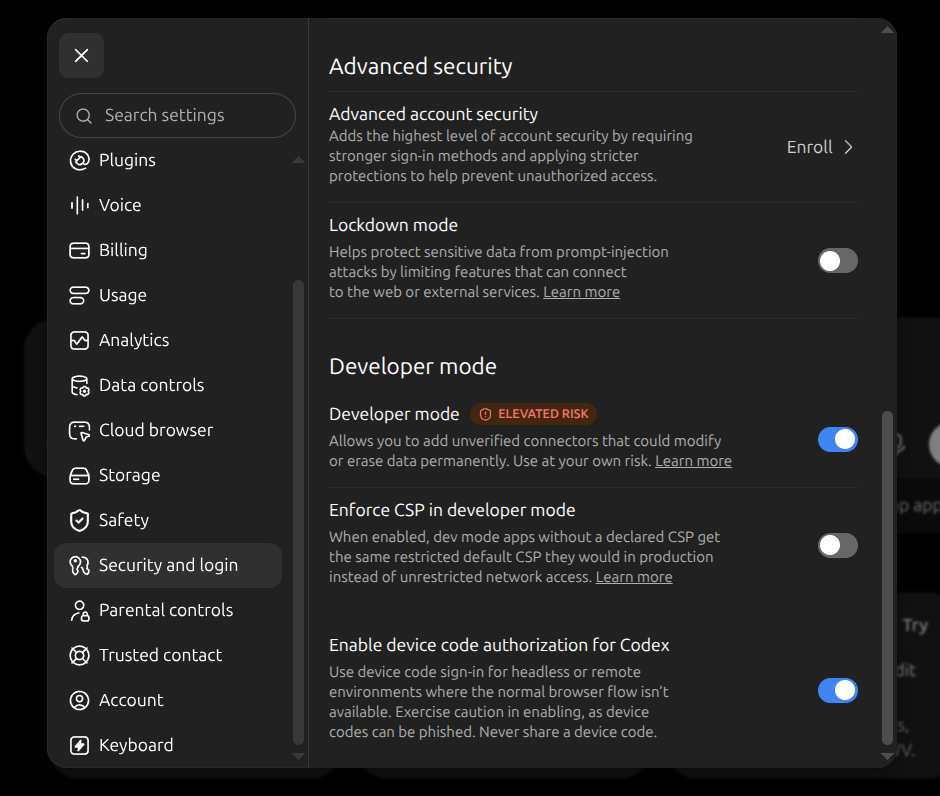940x796 pixels.
Task: Click the Cloud browser icon
Action: pyautogui.click(x=80, y=430)
